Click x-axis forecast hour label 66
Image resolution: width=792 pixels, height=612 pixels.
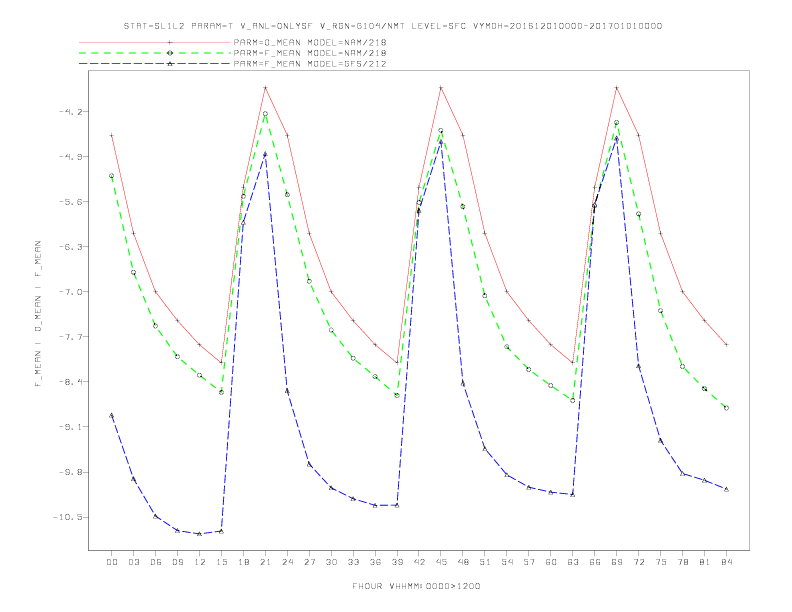click(x=595, y=562)
